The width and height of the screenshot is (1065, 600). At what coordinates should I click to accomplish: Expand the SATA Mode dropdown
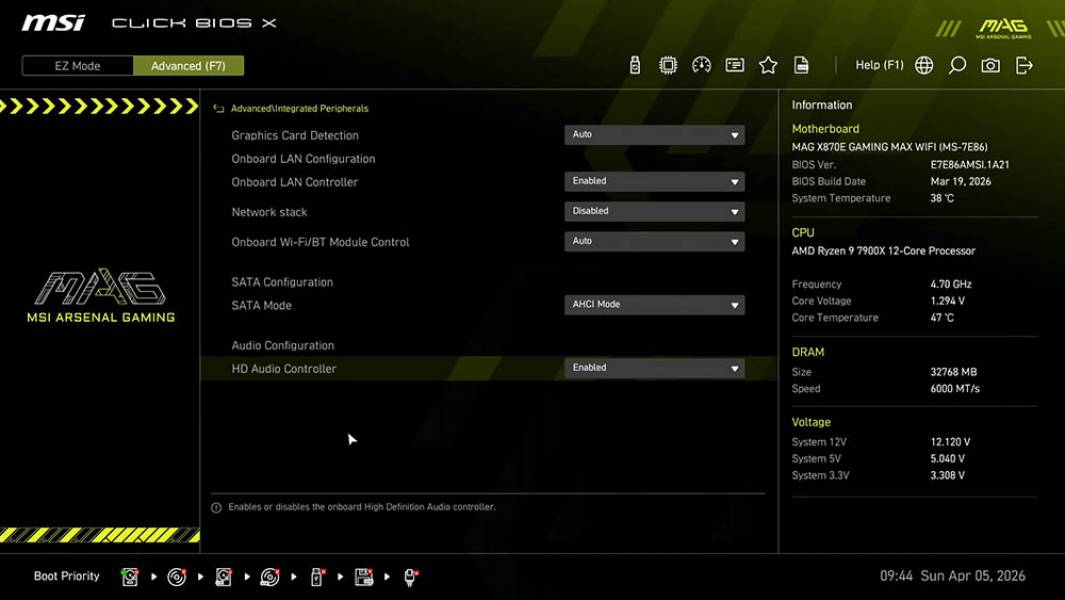tap(654, 304)
